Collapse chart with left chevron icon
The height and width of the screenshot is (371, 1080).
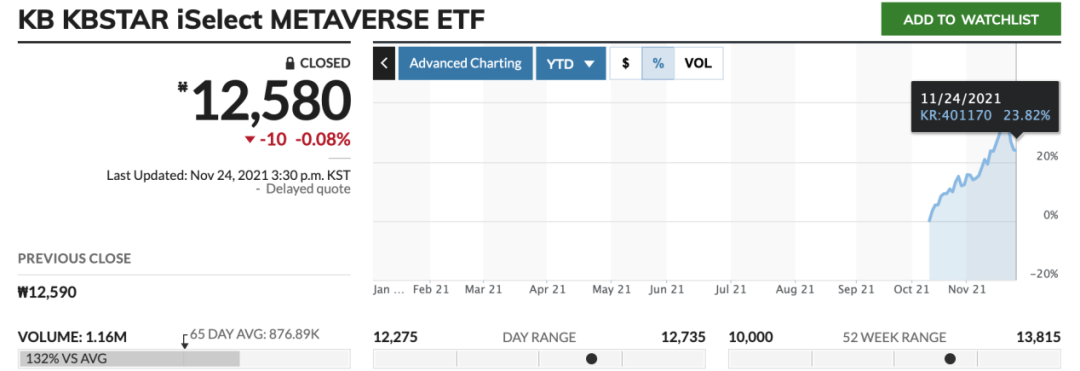384,63
